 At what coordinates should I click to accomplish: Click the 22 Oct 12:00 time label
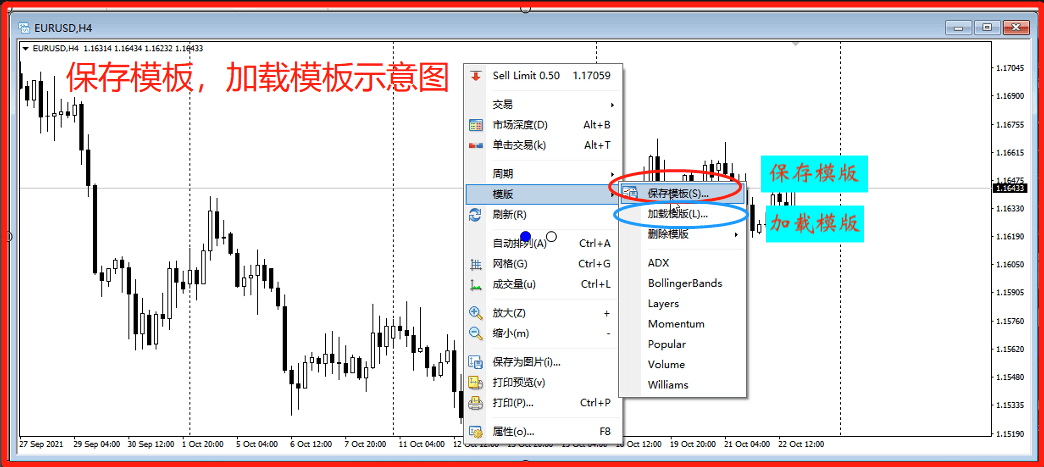pos(801,444)
